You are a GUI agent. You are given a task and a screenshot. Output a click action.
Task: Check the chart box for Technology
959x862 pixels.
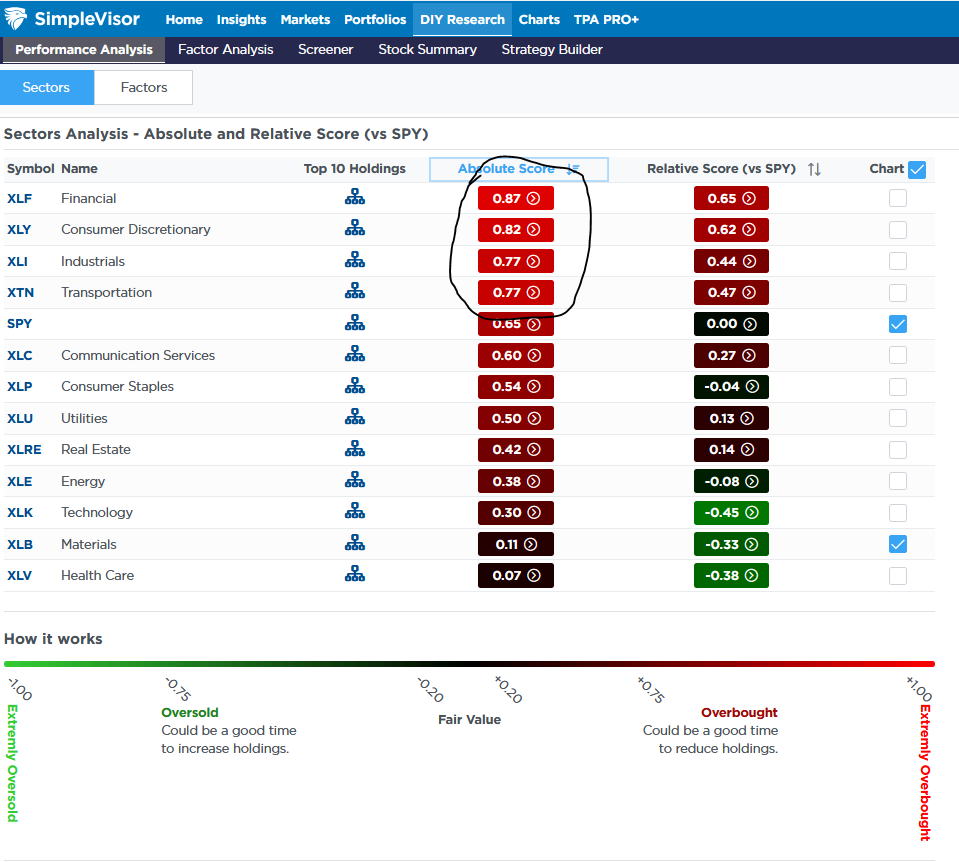click(897, 513)
